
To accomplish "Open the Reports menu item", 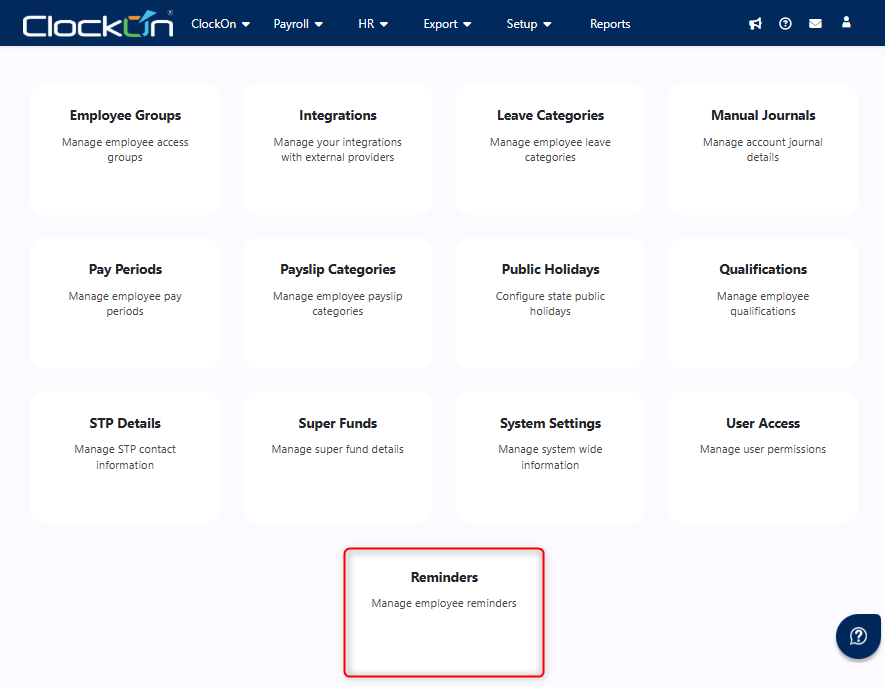I will pos(610,24).
